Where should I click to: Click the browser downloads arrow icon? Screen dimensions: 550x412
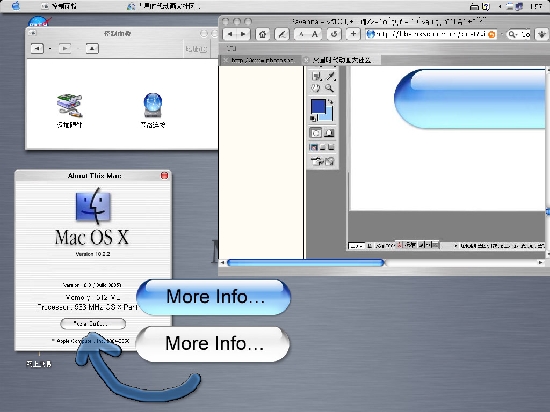point(542,34)
